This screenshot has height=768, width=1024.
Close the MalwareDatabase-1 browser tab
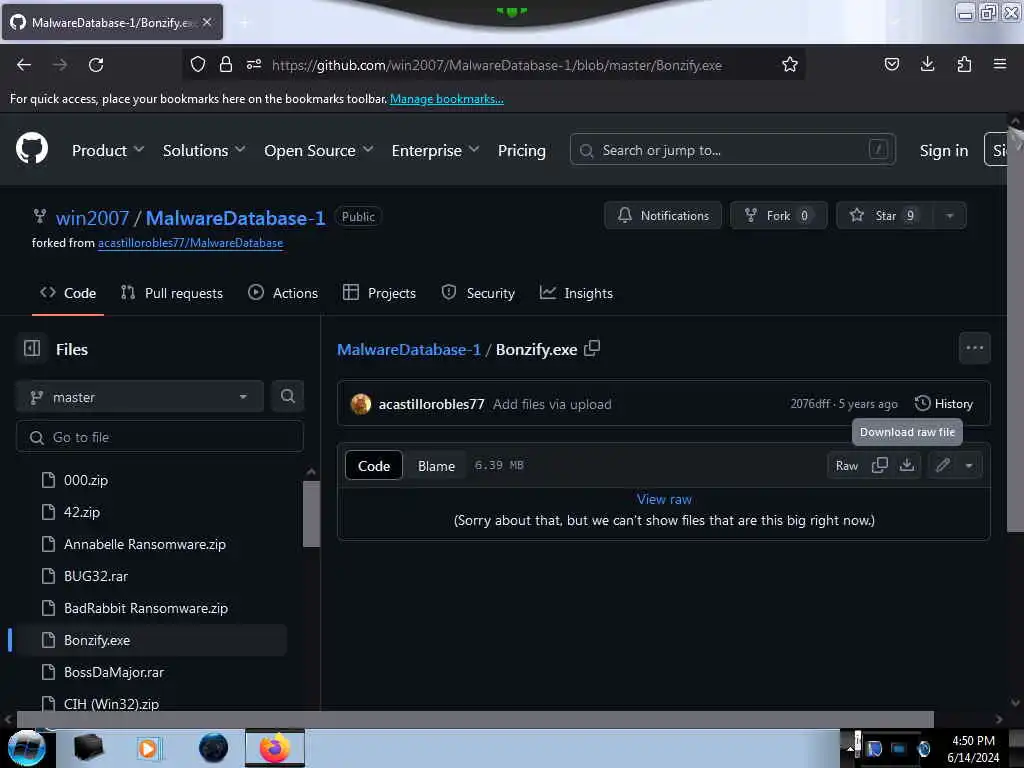pos(207,22)
